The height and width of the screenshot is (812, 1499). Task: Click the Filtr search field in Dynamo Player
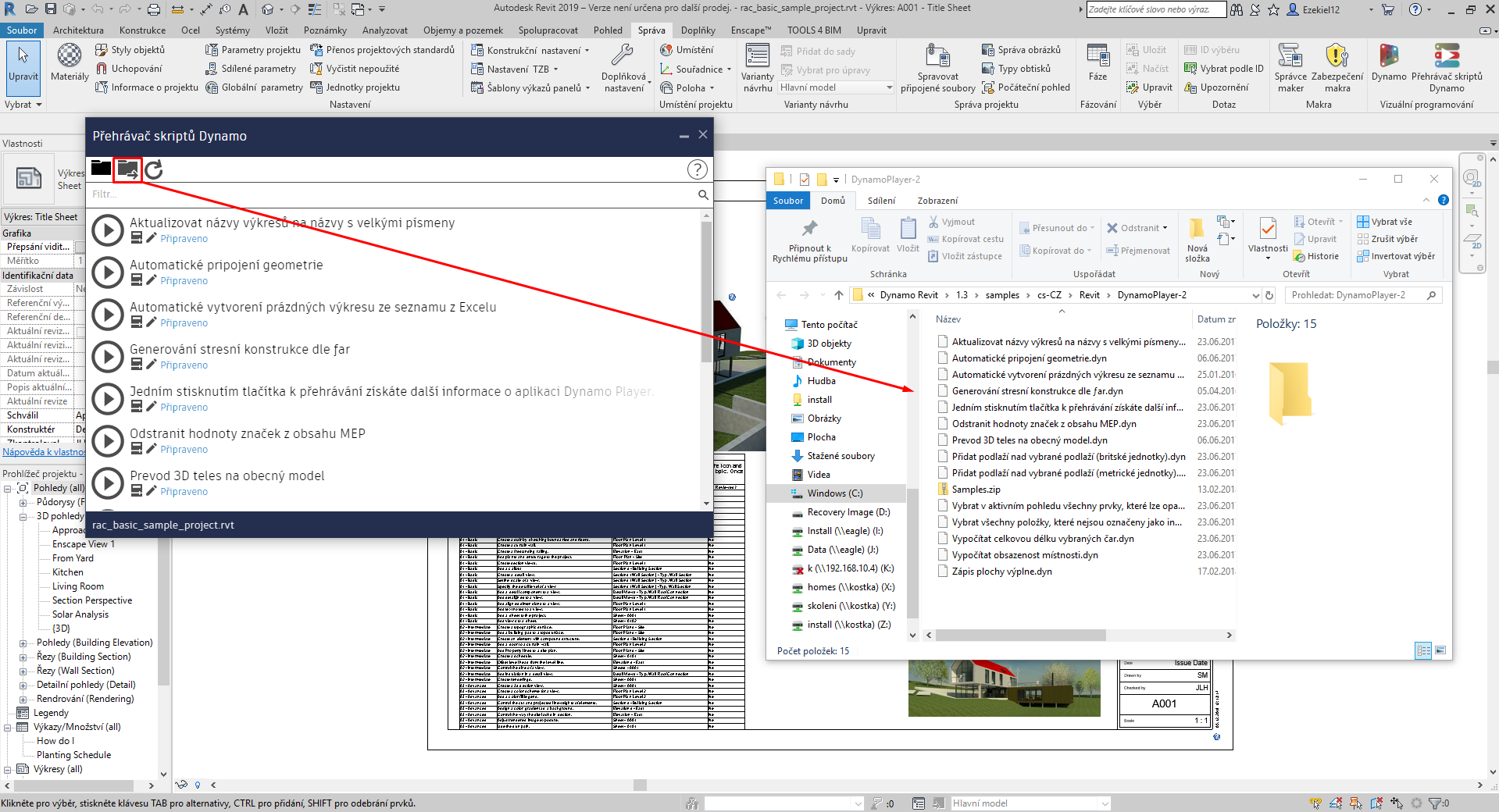pos(391,194)
